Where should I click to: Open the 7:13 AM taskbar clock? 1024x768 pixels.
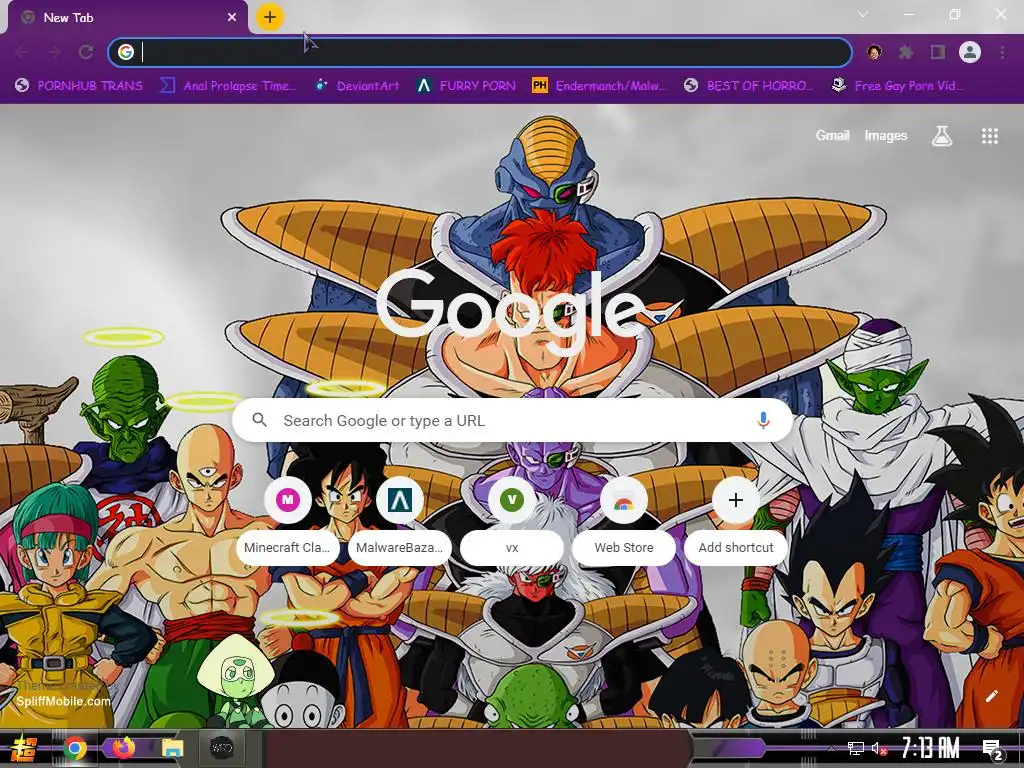point(930,748)
